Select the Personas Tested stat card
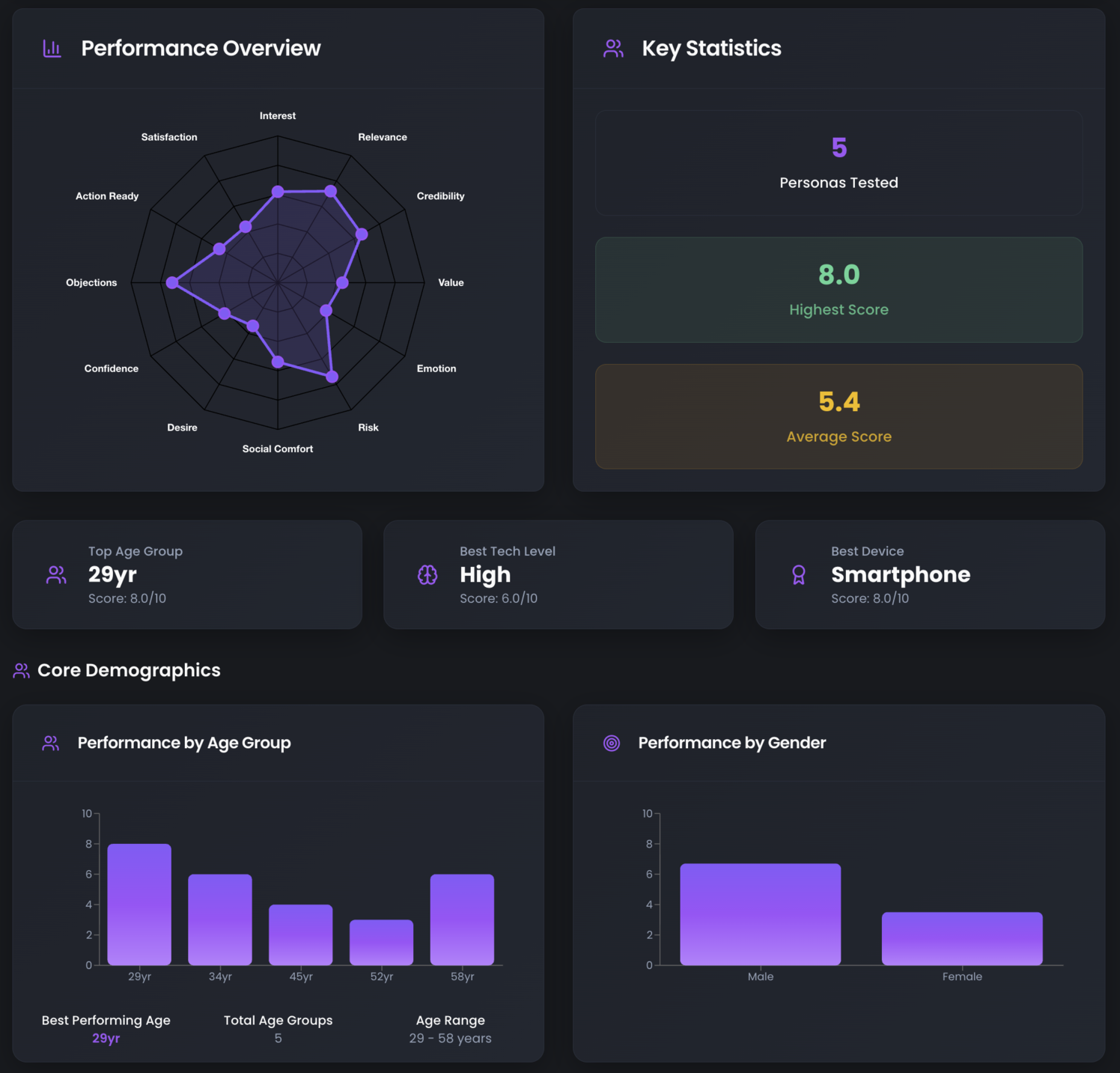1120x1073 pixels. pyautogui.click(x=839, y=163)
